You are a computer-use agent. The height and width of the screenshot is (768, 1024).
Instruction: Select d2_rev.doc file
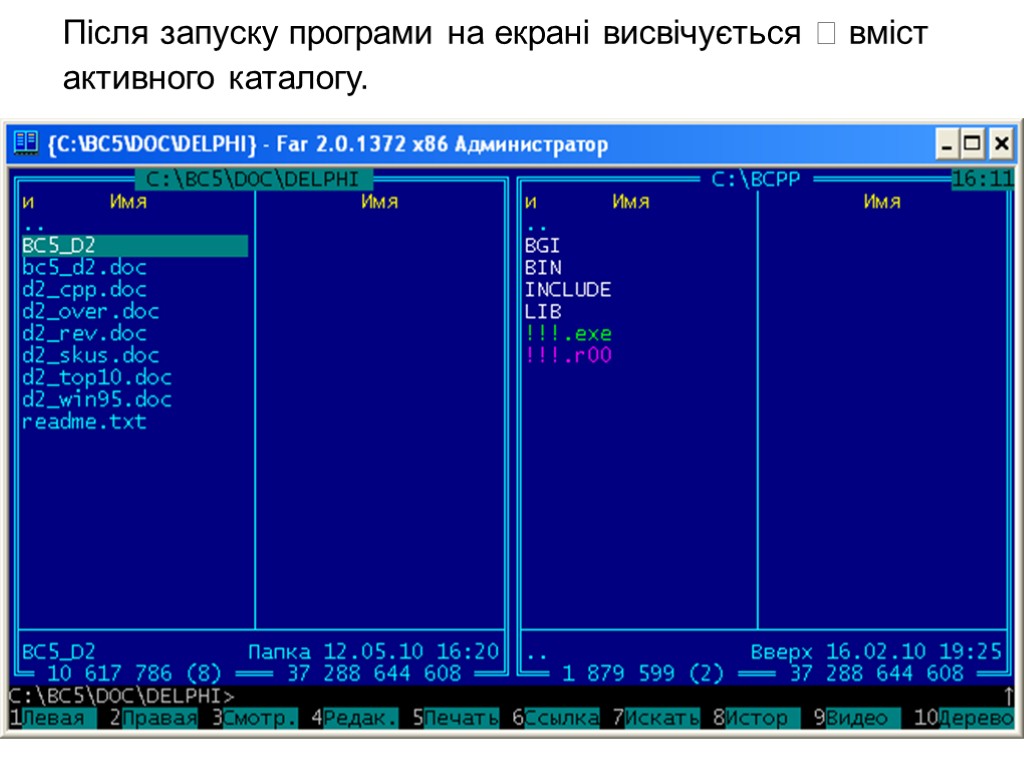84,334
